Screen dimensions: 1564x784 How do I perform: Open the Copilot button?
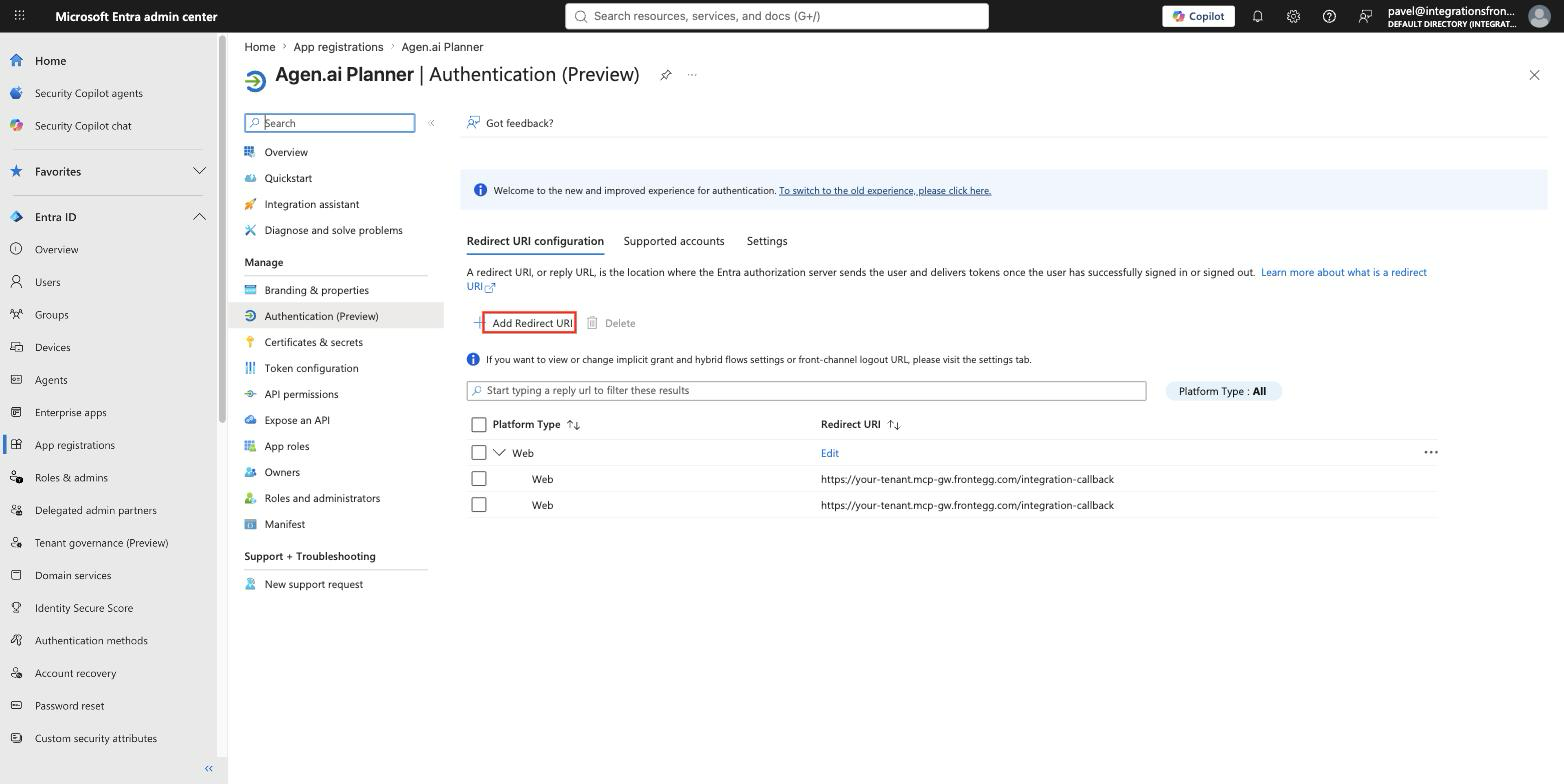point(1198,16)
